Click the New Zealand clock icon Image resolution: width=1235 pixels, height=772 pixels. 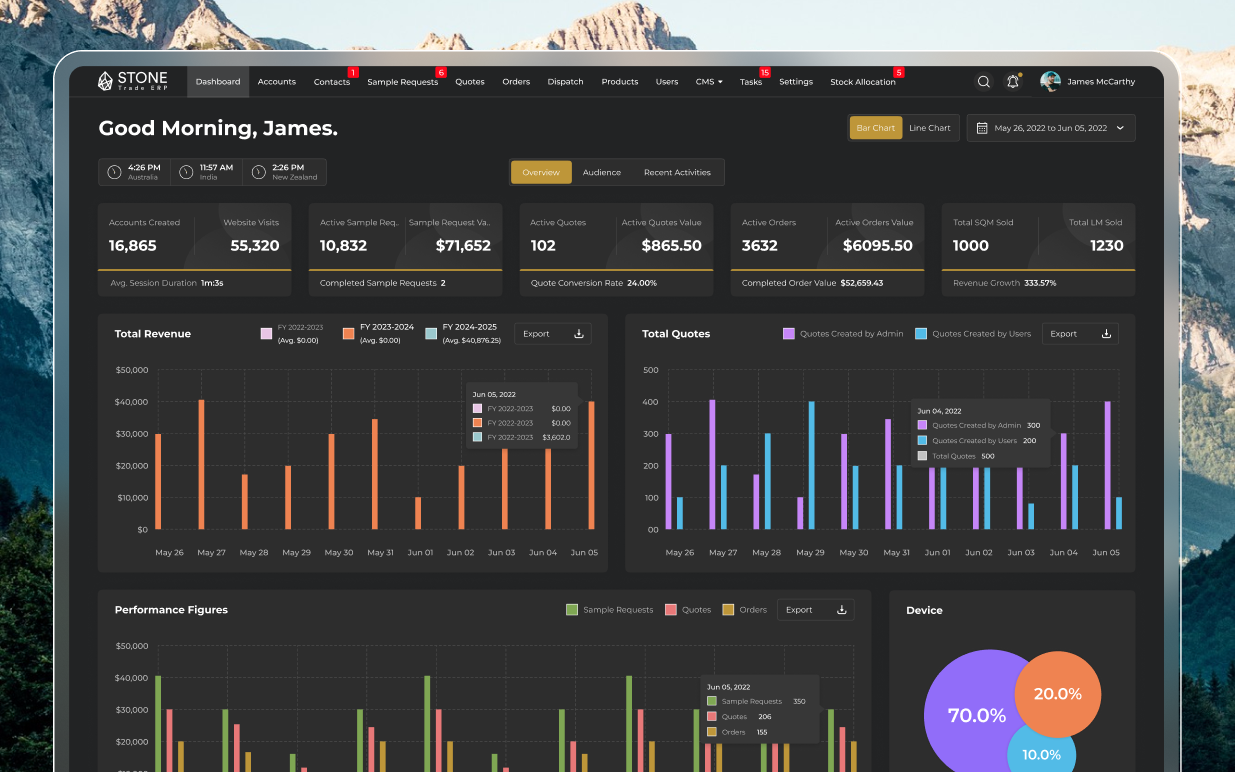coord(258,172)
